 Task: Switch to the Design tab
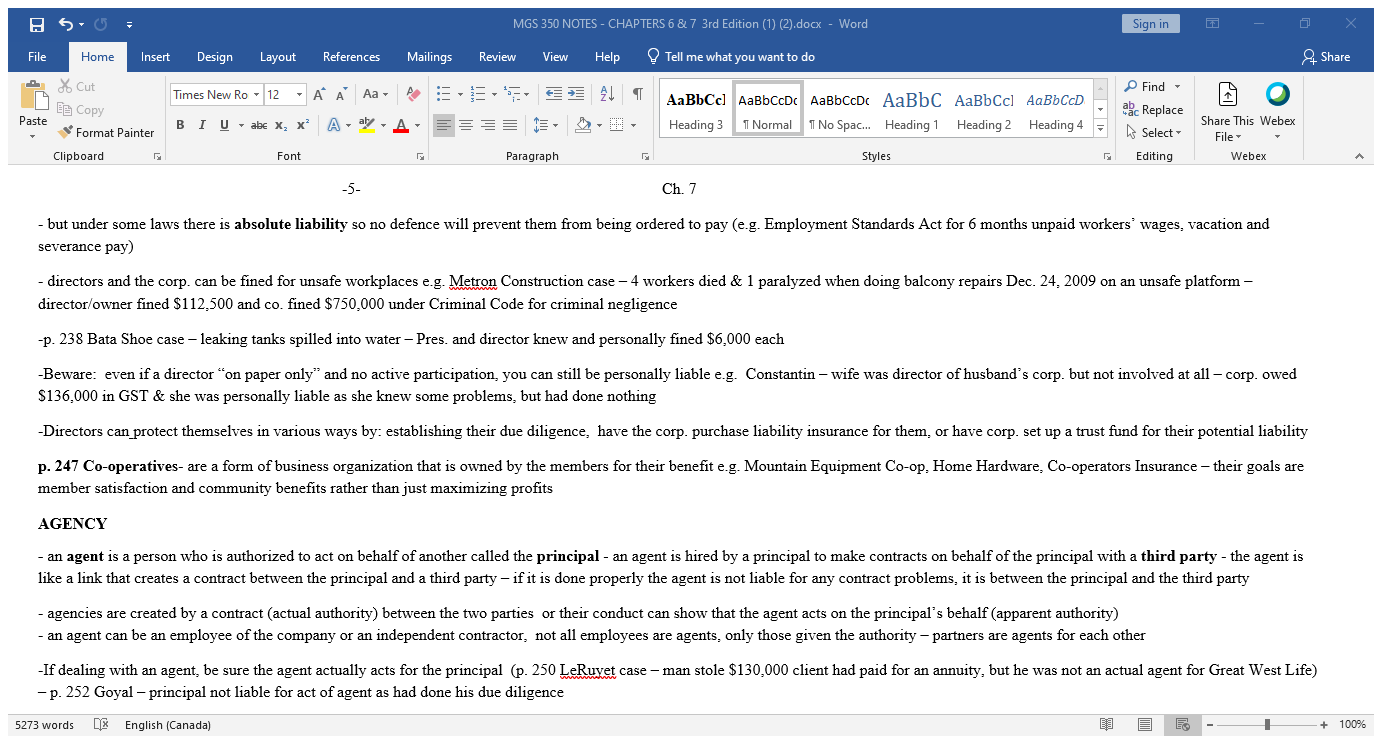pos(214,57)
